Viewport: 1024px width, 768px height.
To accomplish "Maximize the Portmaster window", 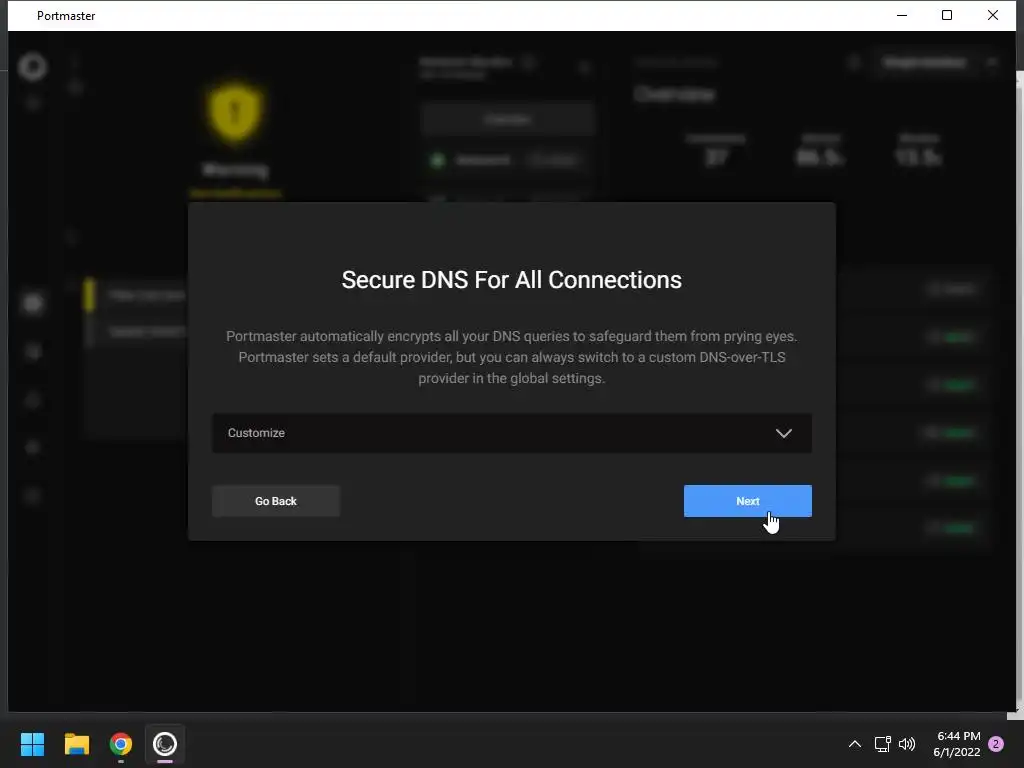I will 947,15.
